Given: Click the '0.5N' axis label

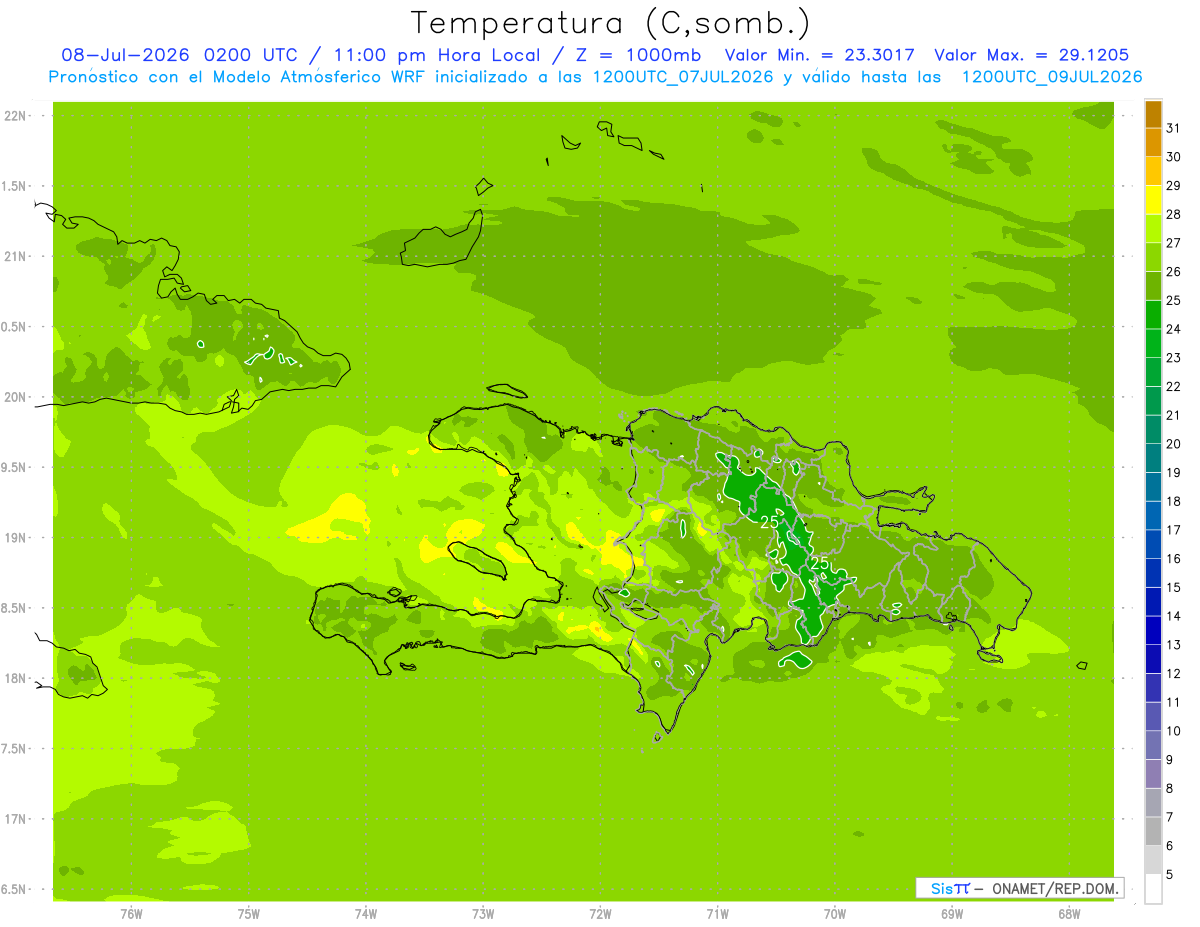Looking at the screenshot, I should click(14, 327).
